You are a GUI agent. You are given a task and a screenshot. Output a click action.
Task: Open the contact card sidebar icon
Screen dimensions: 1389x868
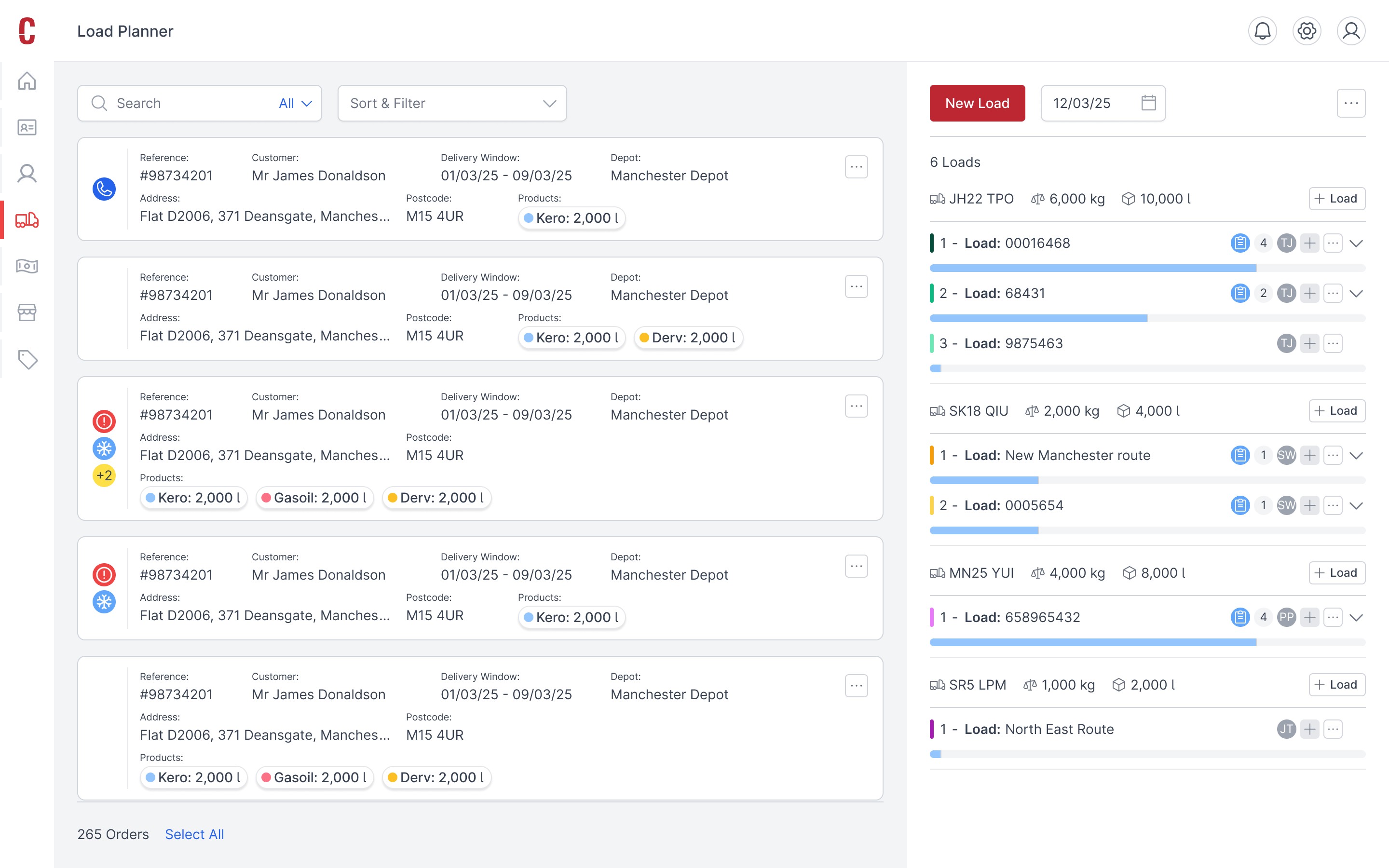[27, 127]
